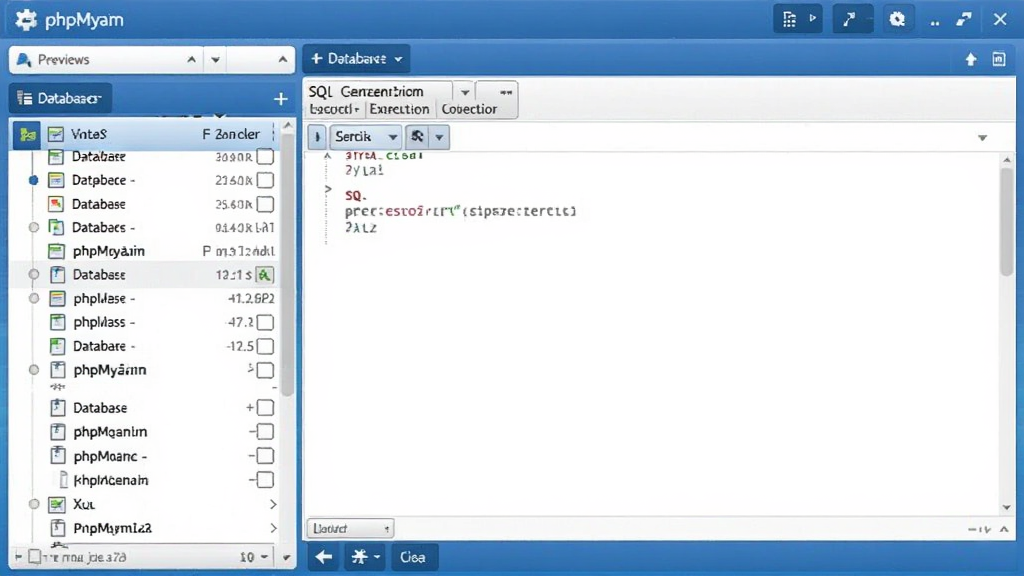The height and width of the screenshot is (576, 1024).
Task: Tick the checkbox in Datpbece 21.60 row
Action: 265,180
